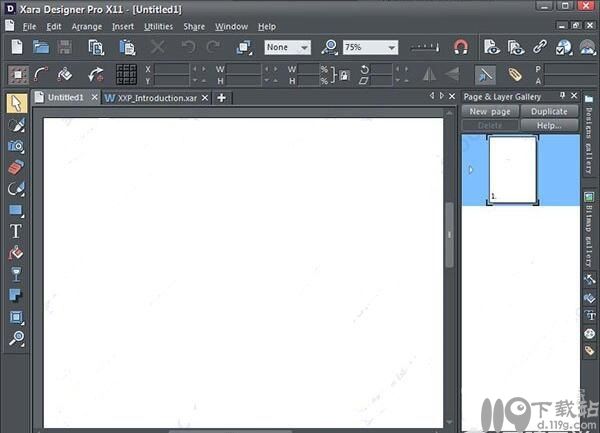Click the arrange objects stacking icon
The image size is (600, 433).
(244, 47)
